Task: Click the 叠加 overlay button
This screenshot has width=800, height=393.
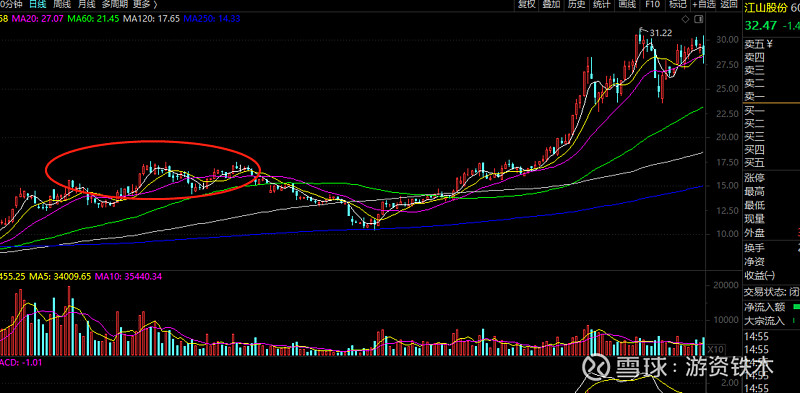Action: click(552, 5)
